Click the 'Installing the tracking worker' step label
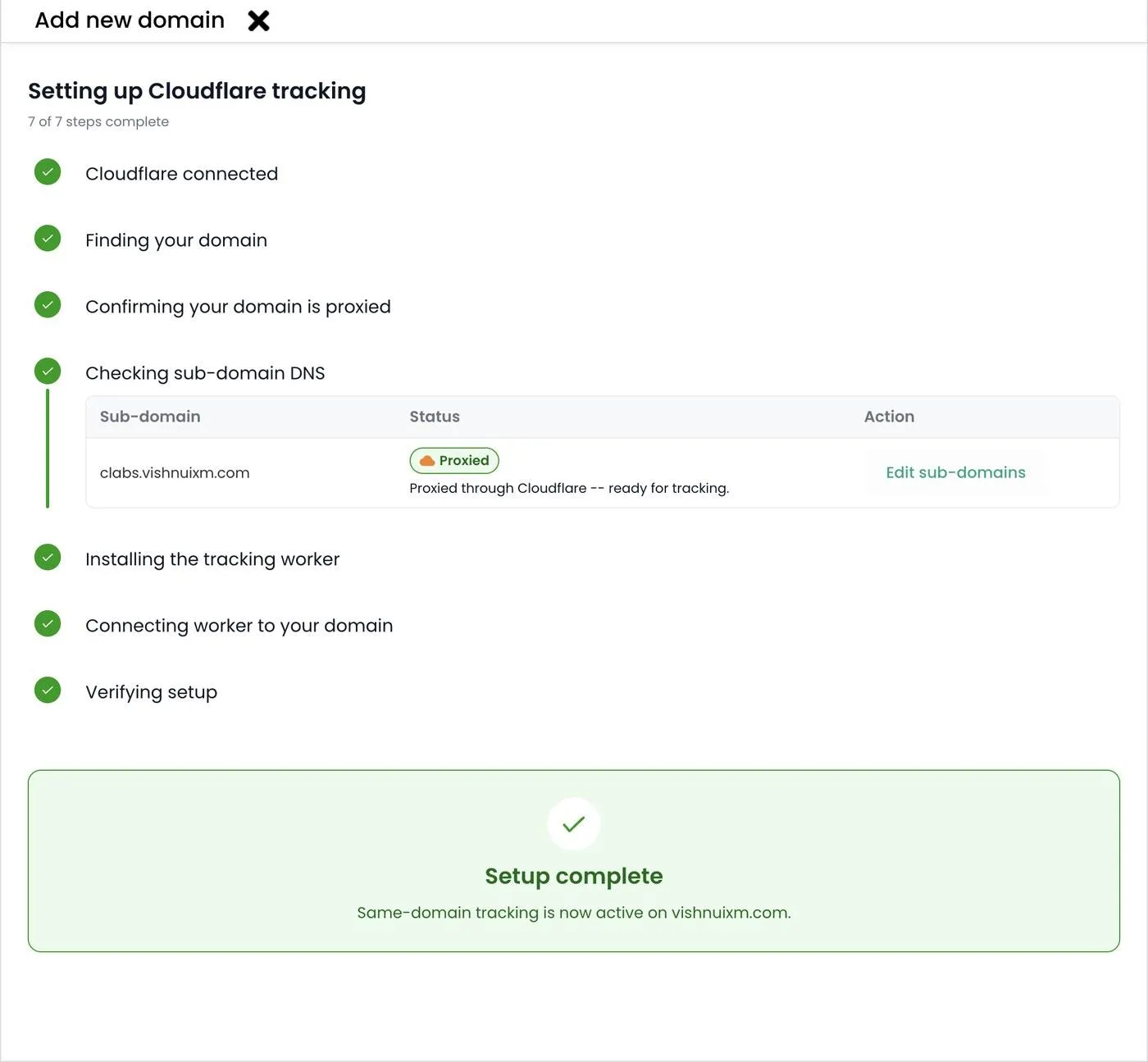The height and width of the screenshot is (1062, 1148). tap(212, 559)
